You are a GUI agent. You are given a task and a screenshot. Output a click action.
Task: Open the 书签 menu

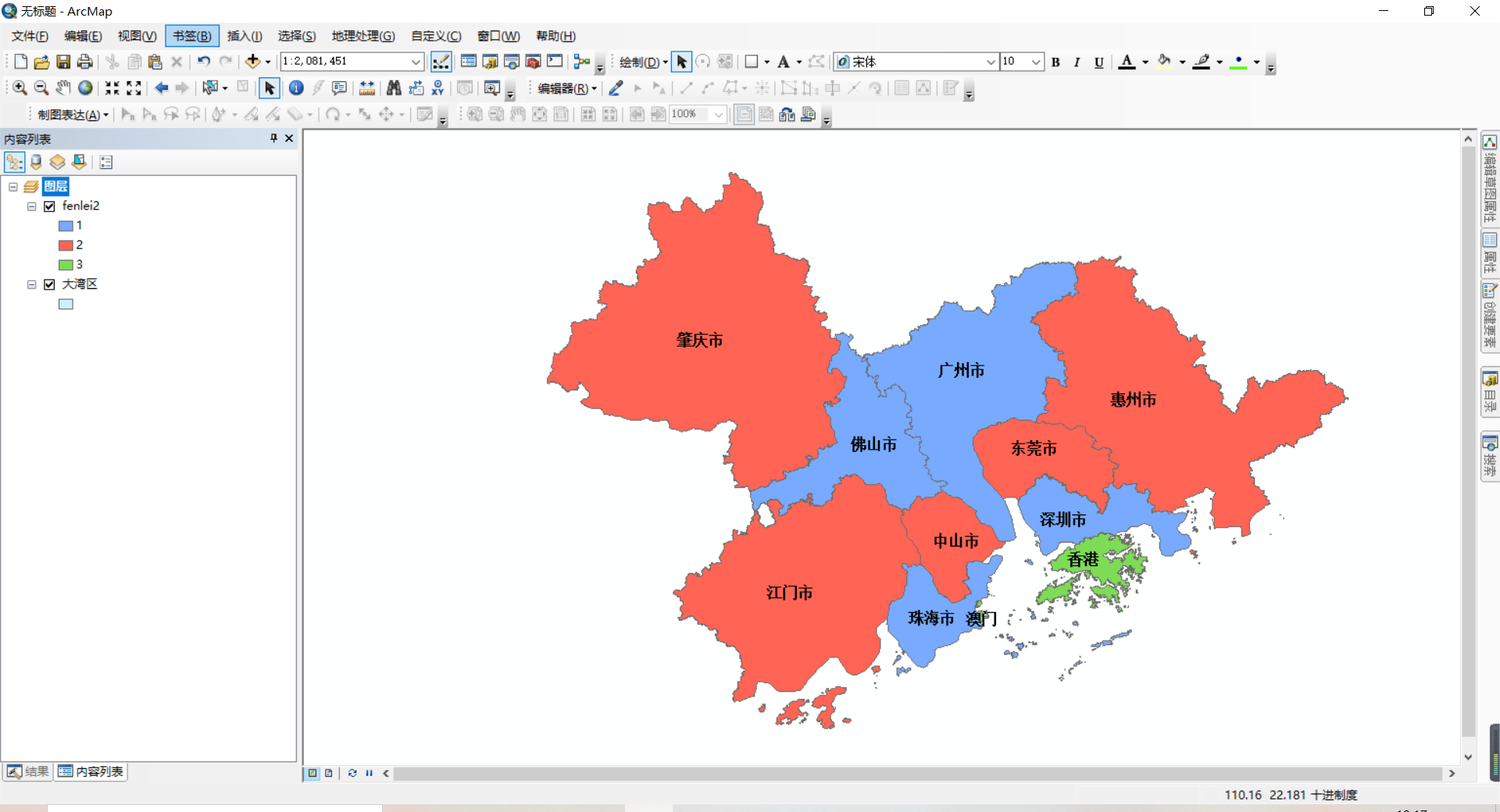[191, 36]
